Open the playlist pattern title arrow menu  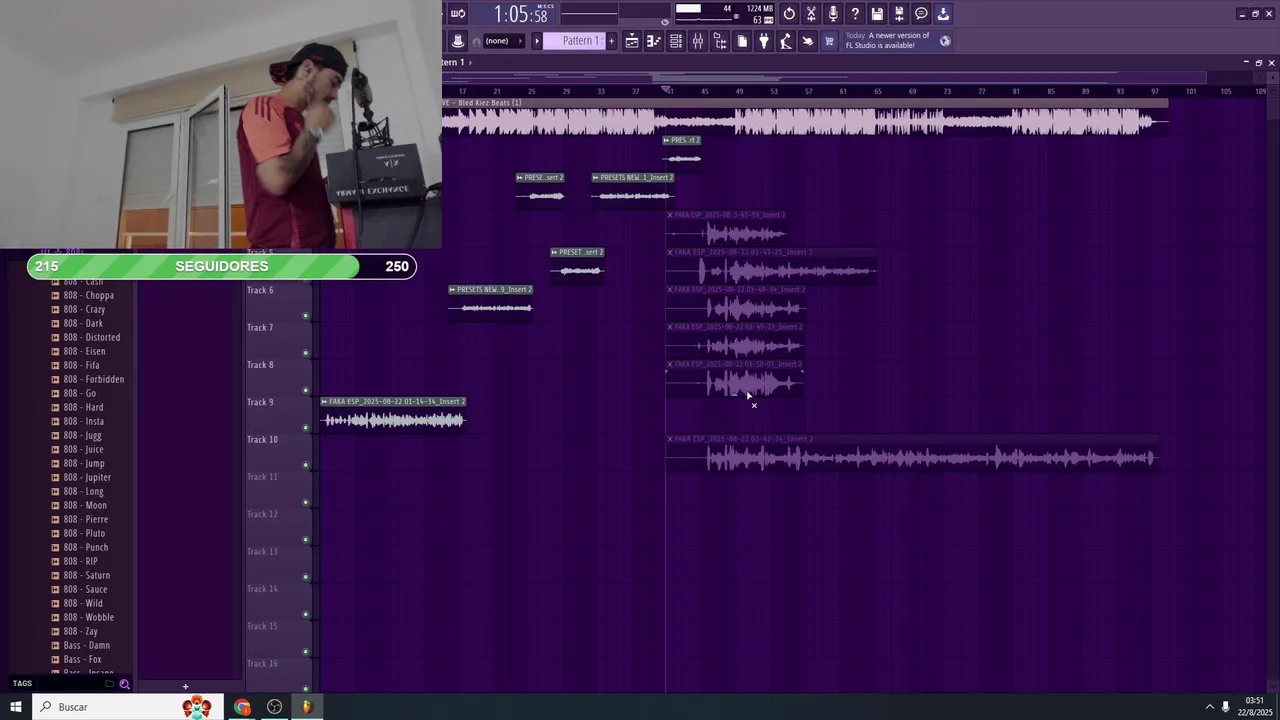[x=470, y=63]
